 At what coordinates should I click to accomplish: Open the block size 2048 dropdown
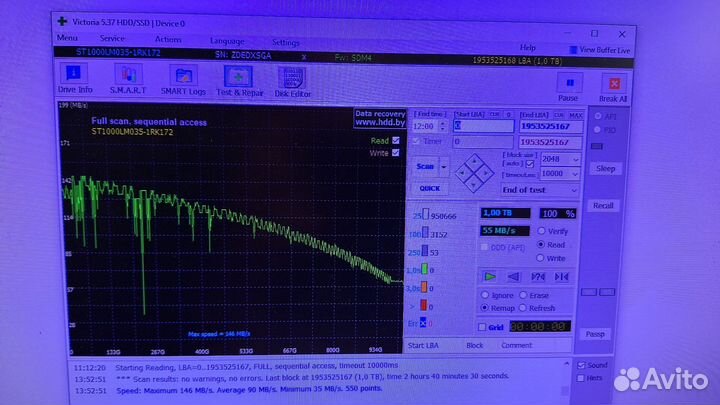tap(558, 159)
